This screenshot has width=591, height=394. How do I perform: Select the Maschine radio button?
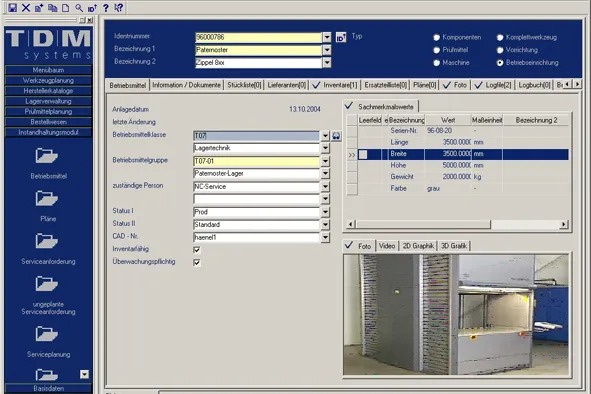[x=436, y=63]
